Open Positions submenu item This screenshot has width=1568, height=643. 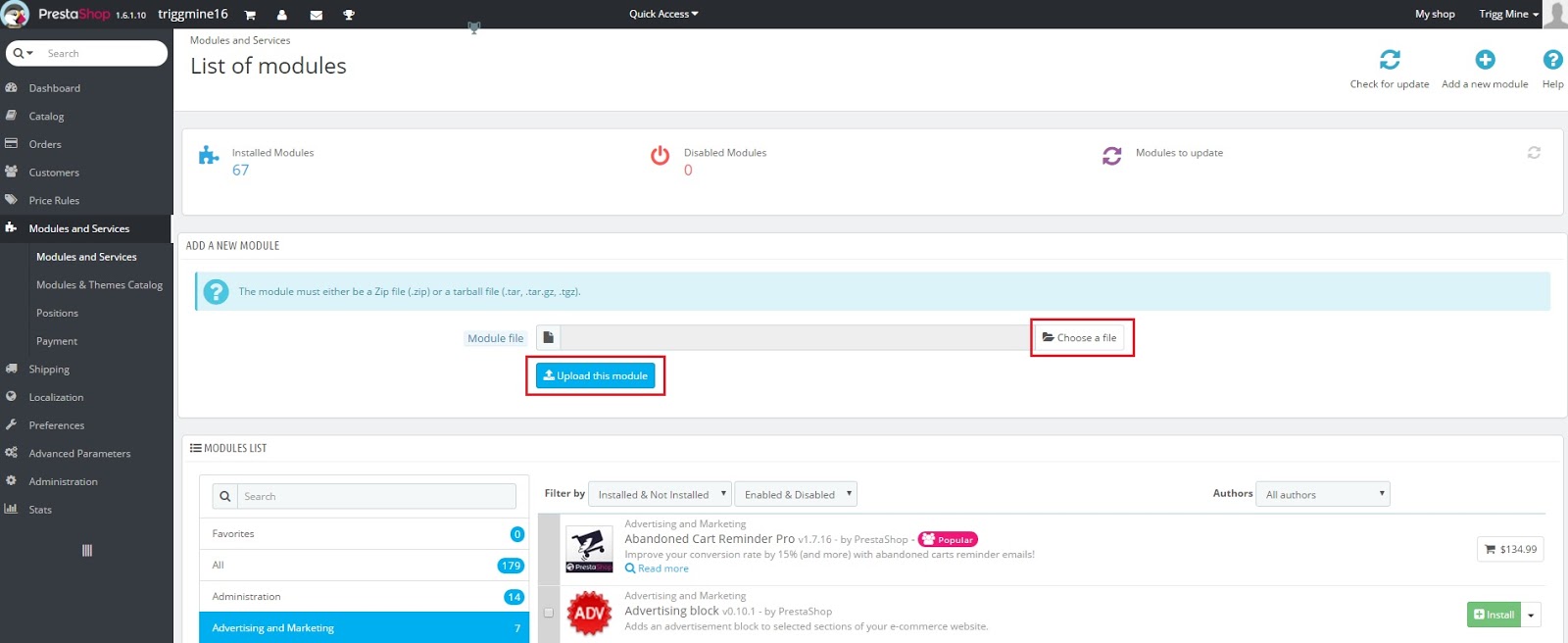pyautogui.click(x=57, y=314)
